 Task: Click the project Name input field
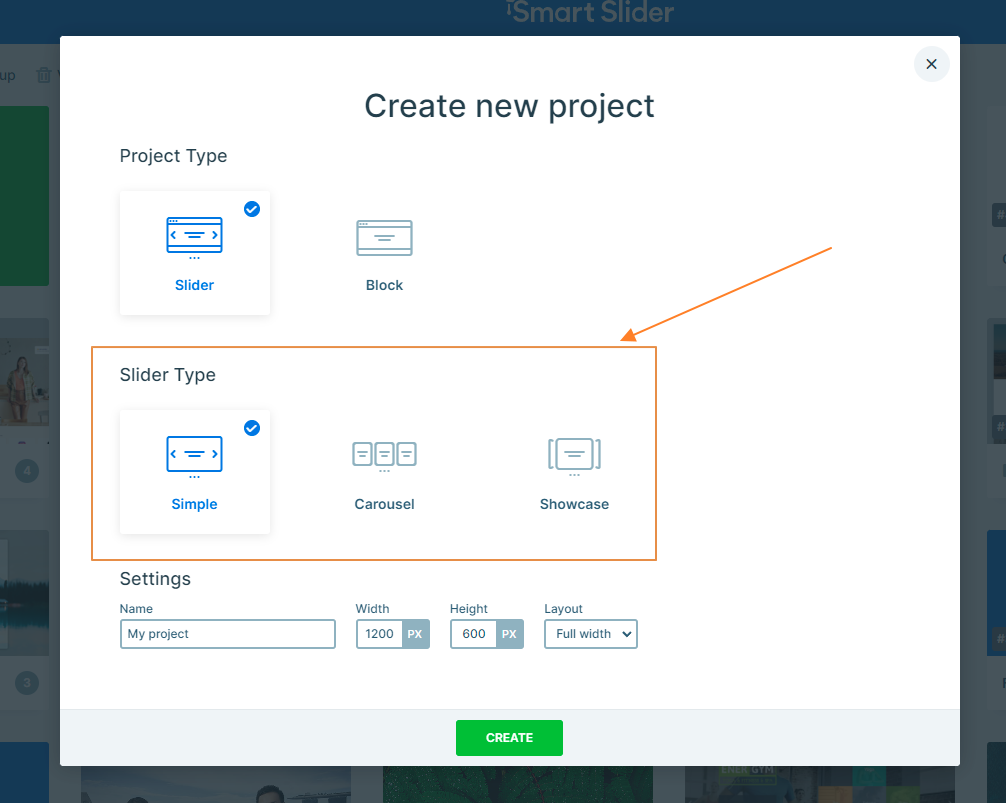(x=227, y=633)
